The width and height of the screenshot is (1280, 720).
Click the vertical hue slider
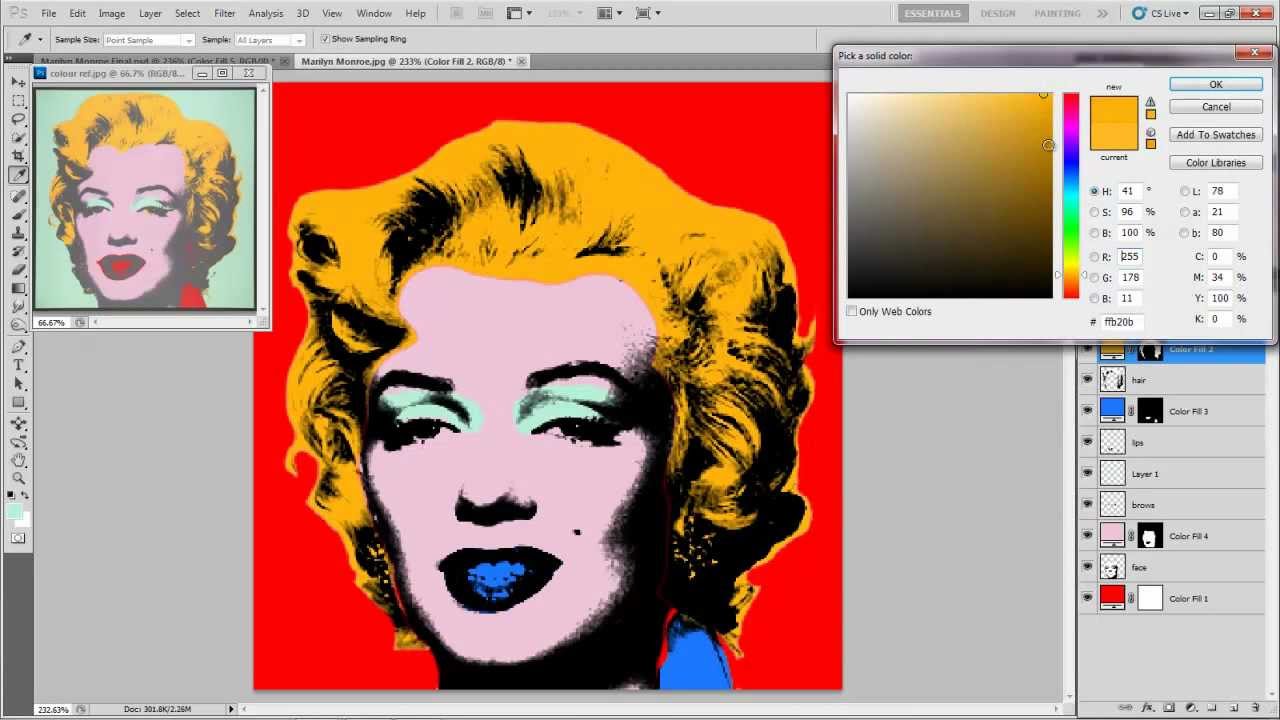tap(1071, 195)
